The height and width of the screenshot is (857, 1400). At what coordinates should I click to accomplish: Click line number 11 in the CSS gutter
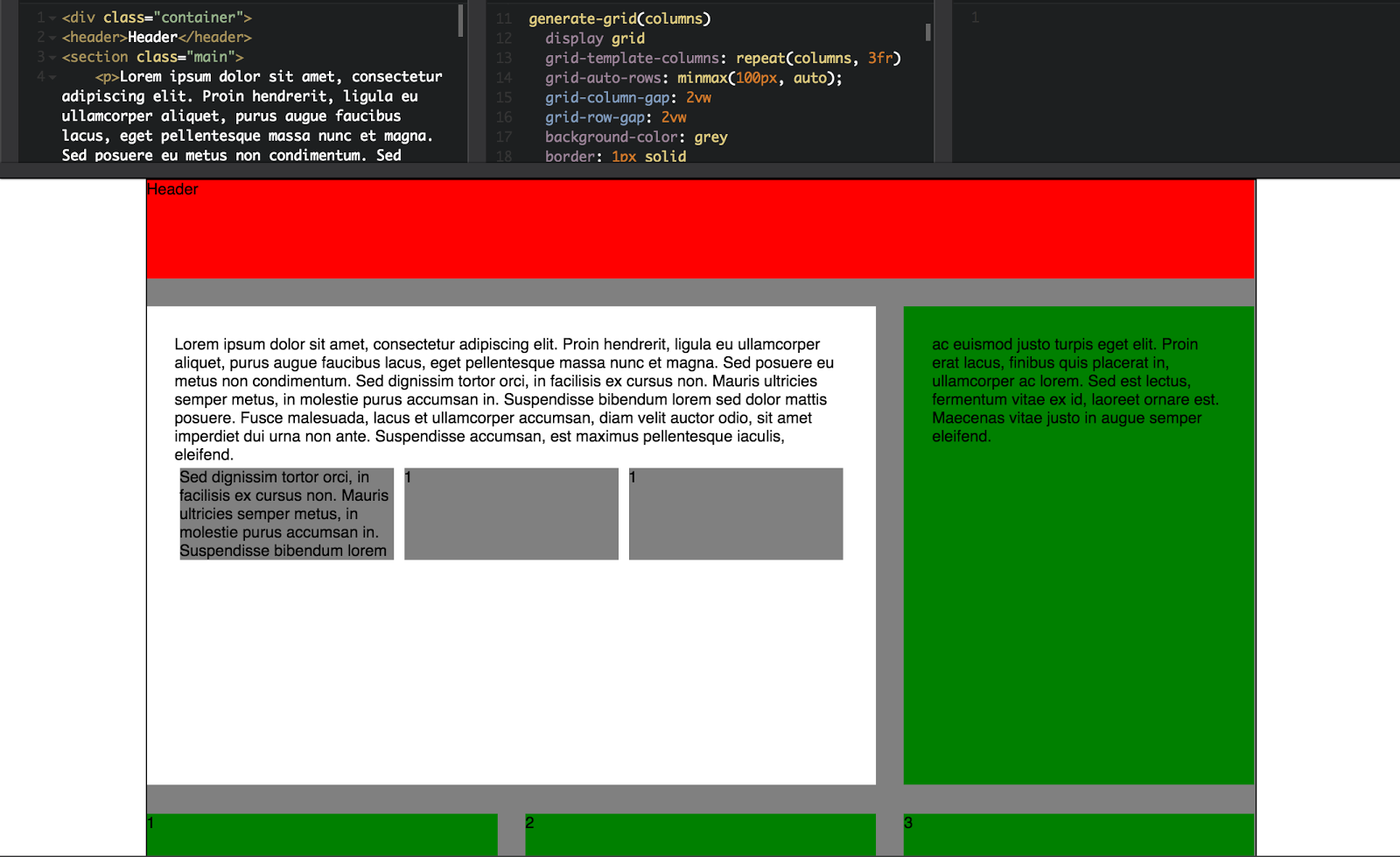[x=504, y=18]
